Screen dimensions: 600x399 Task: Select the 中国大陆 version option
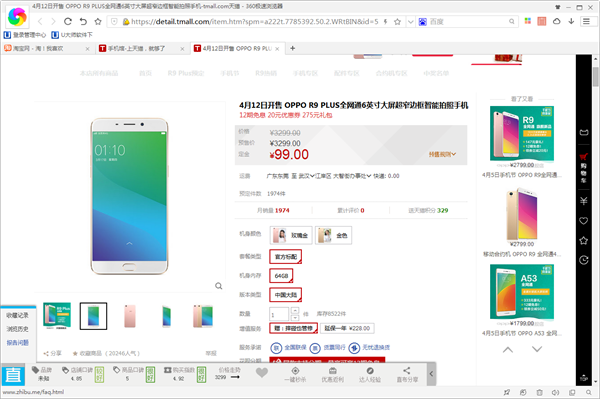pos(285,295)
